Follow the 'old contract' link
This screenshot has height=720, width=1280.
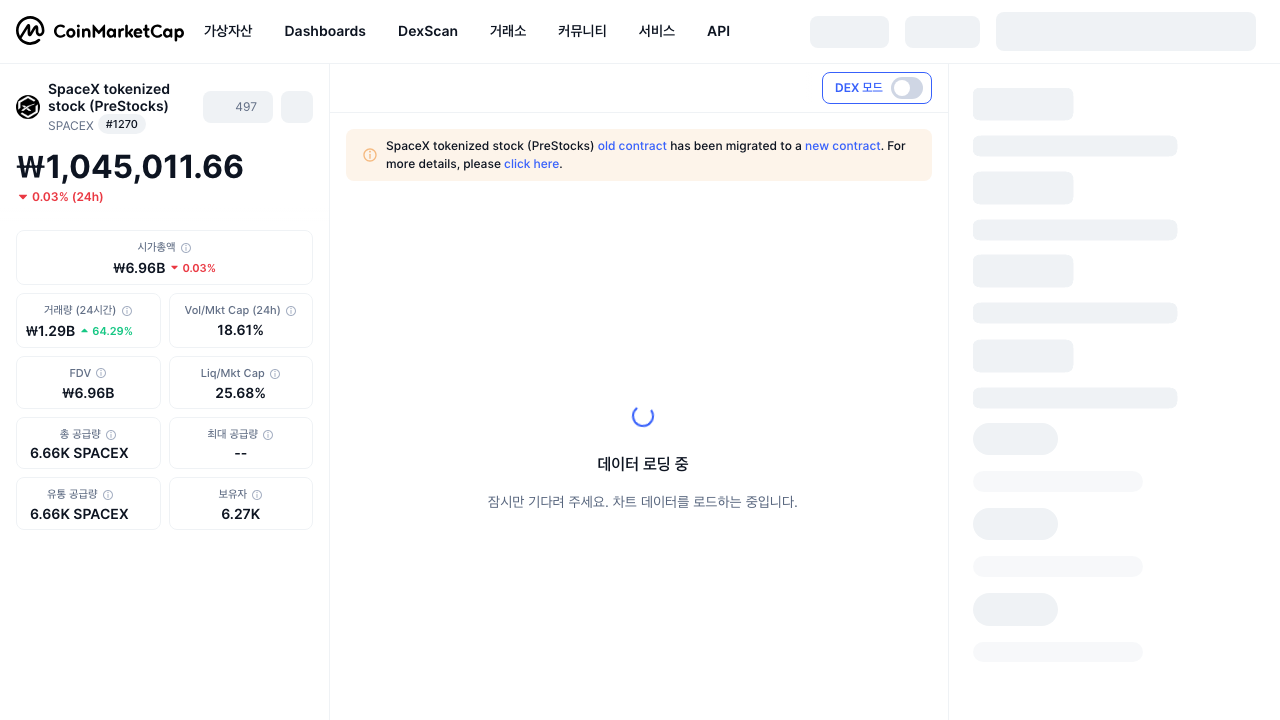coord(632,146)
